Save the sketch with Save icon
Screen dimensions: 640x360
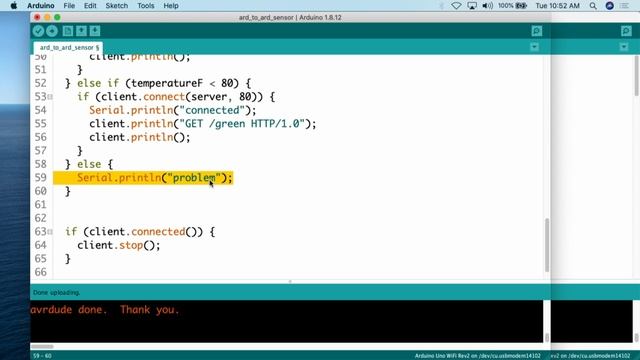pyautogui.click(x=95, y=31)
